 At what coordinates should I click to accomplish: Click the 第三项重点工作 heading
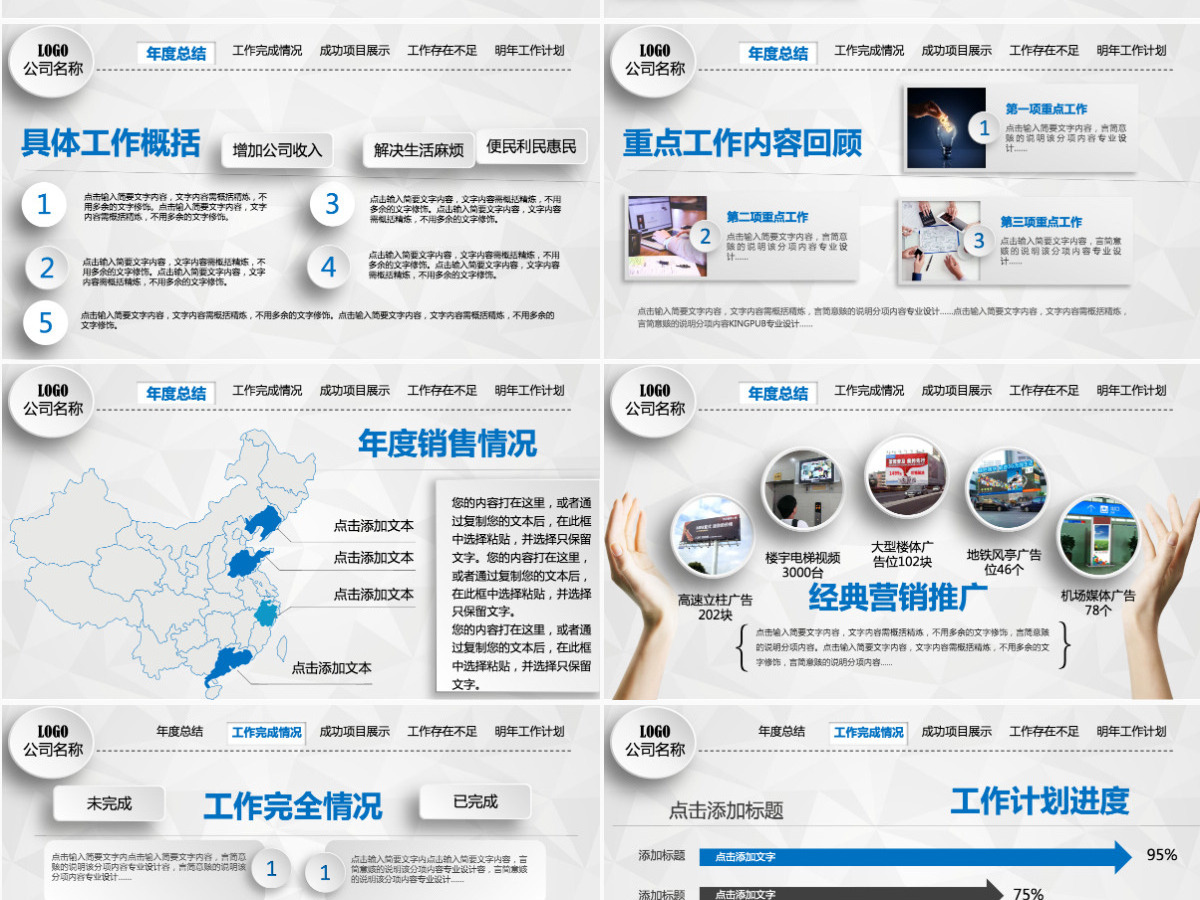1041,222
